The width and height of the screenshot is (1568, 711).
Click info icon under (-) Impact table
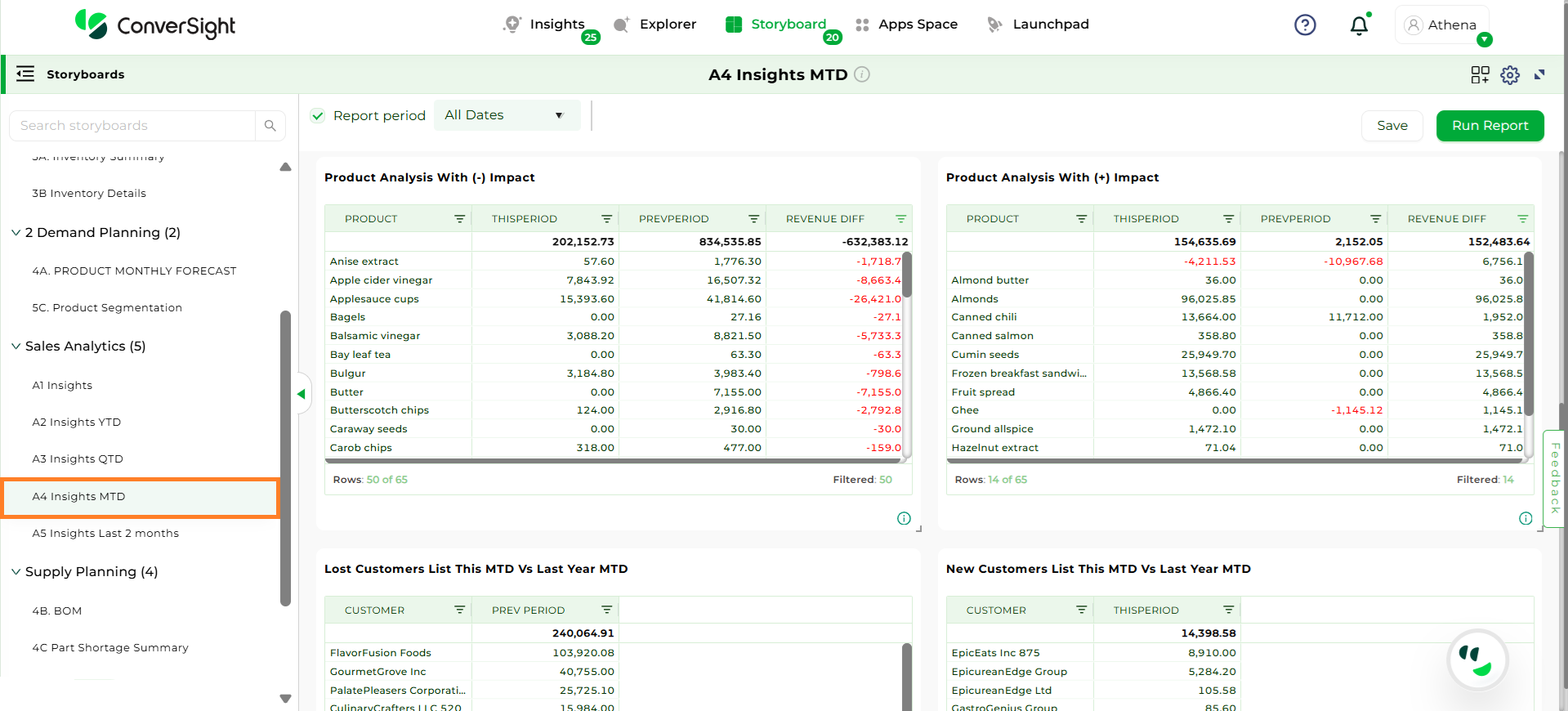904,518
